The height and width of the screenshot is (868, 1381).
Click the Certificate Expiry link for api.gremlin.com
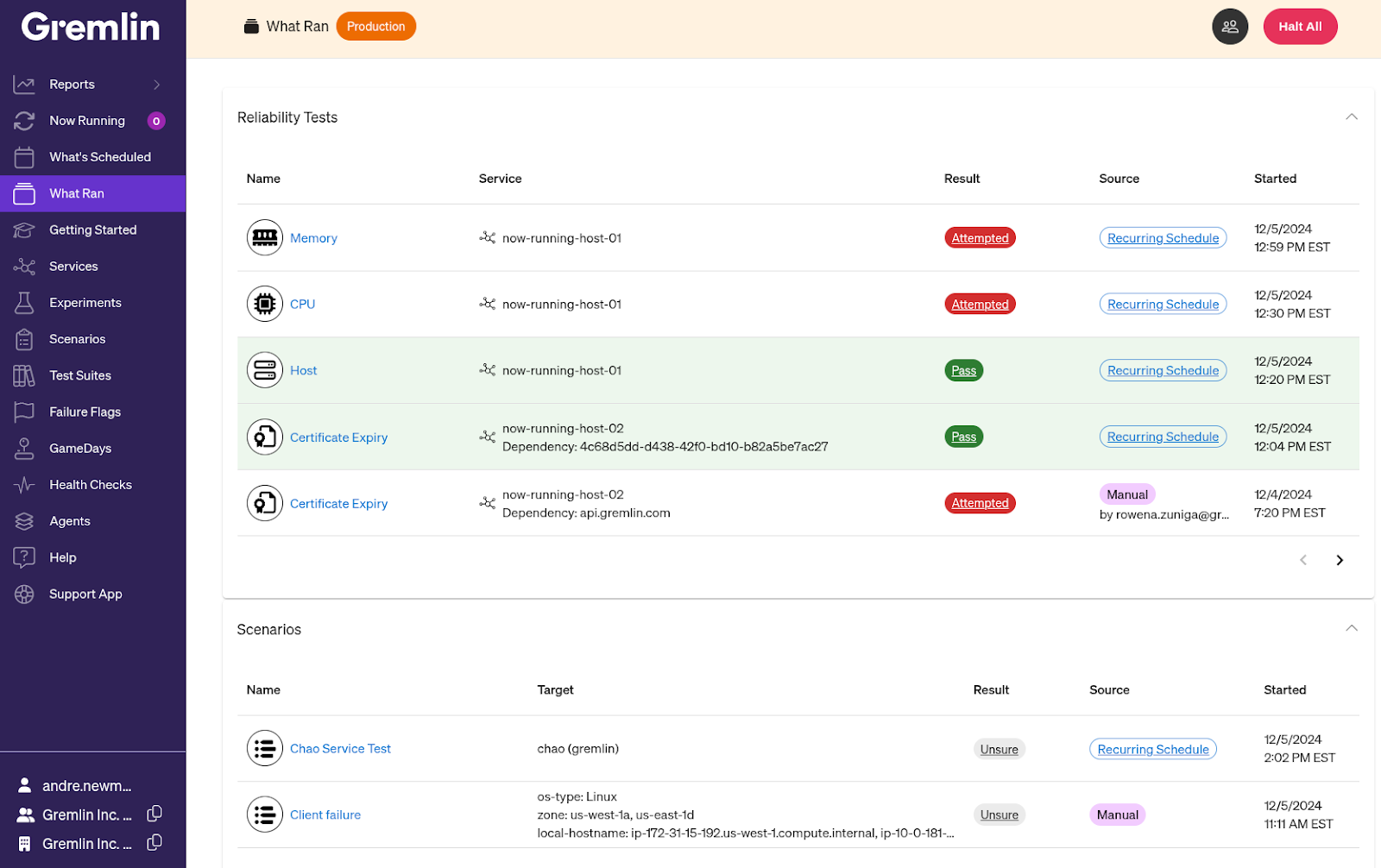point(338,504)
